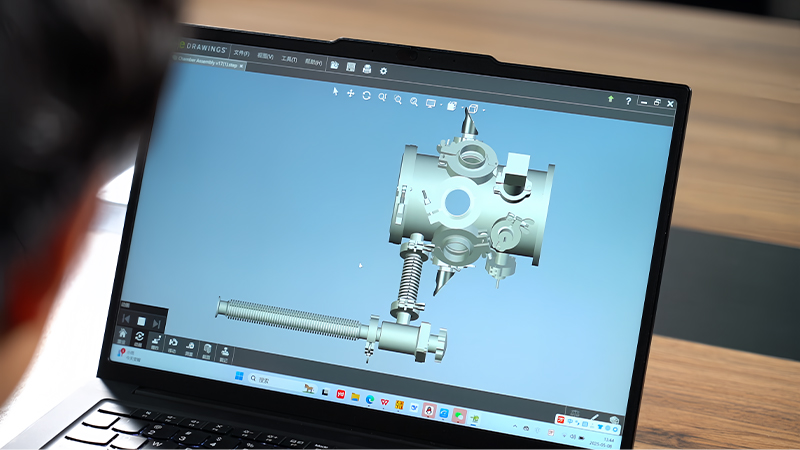Open the 工具(T) menu
Viewport: 800px width, 450px height.
[x=289, y=58]
